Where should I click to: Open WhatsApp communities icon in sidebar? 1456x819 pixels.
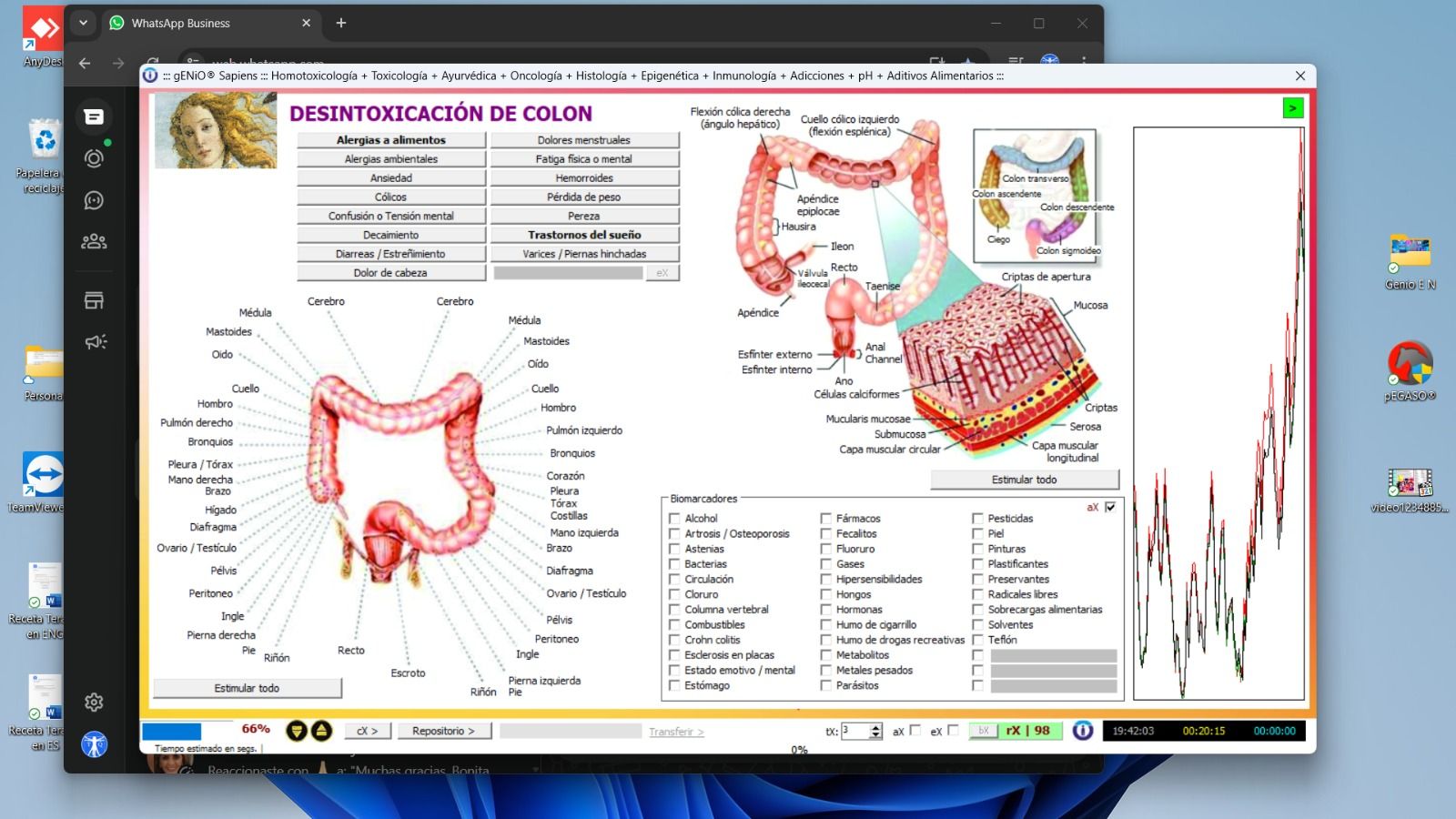(94, 242)
